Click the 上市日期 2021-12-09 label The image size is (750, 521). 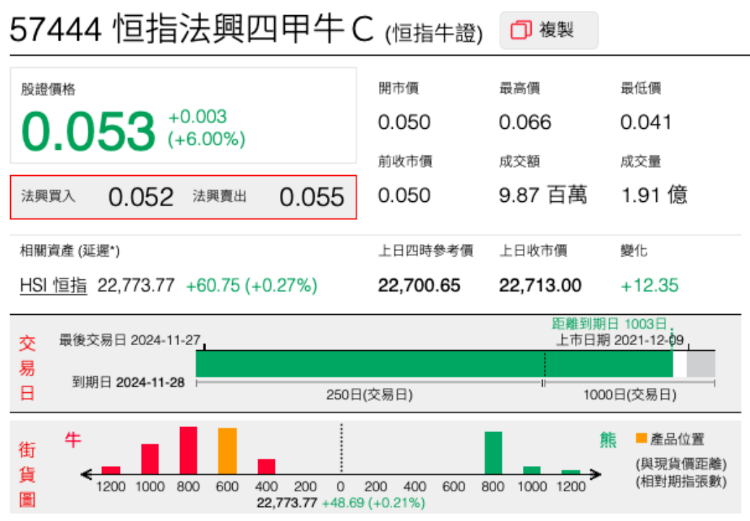[620, 340]
